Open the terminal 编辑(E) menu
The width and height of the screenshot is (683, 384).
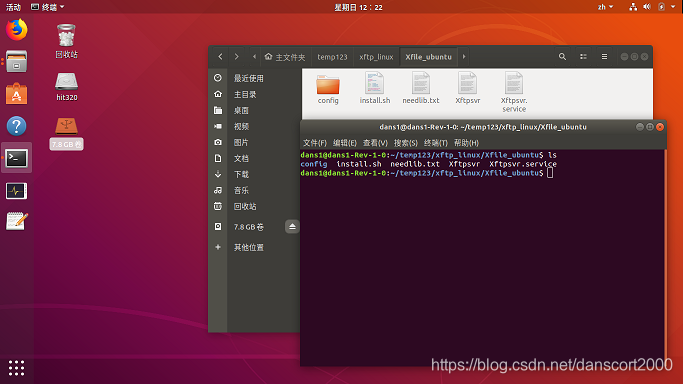click(x=345, y=143)
